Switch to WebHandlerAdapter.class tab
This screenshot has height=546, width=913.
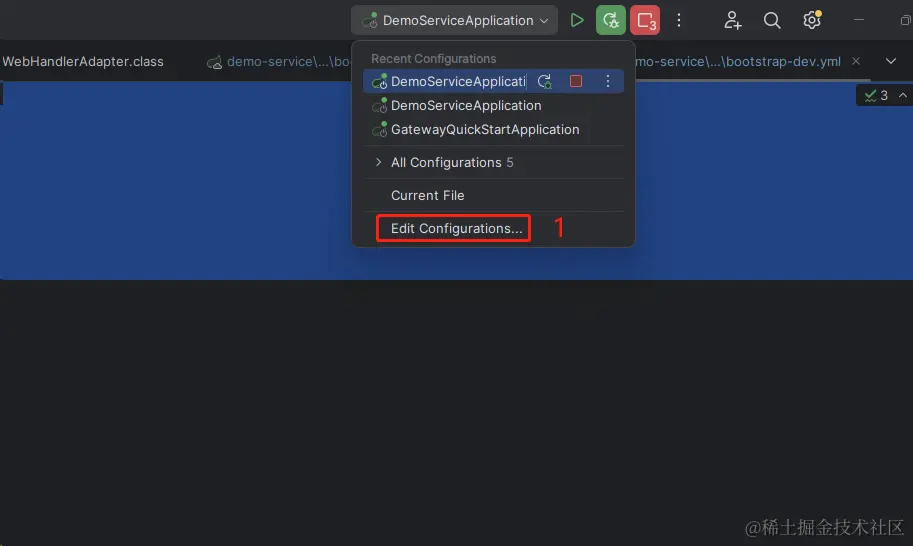pos(83,62)
